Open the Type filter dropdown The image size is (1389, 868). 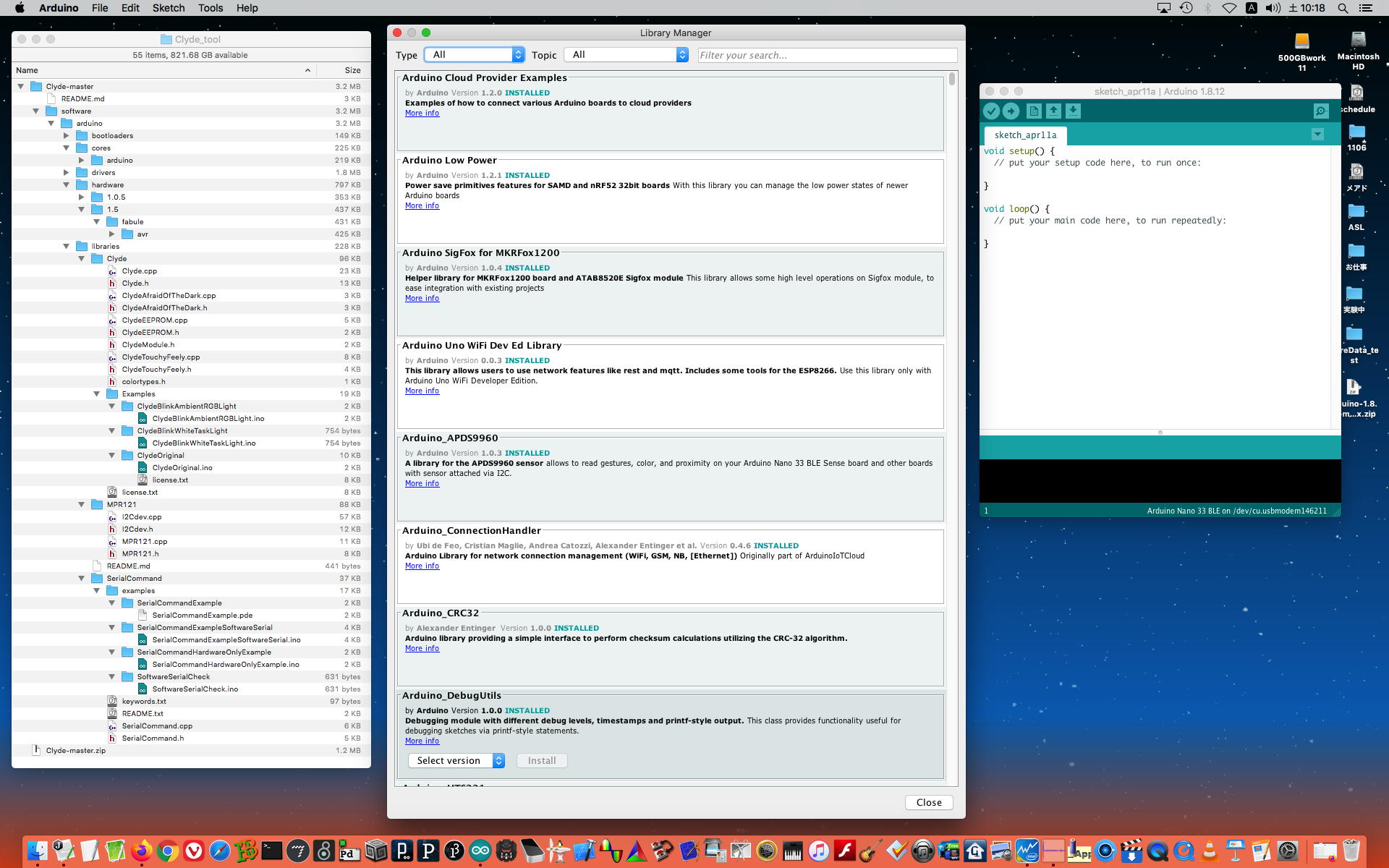(x=474, y=55)
